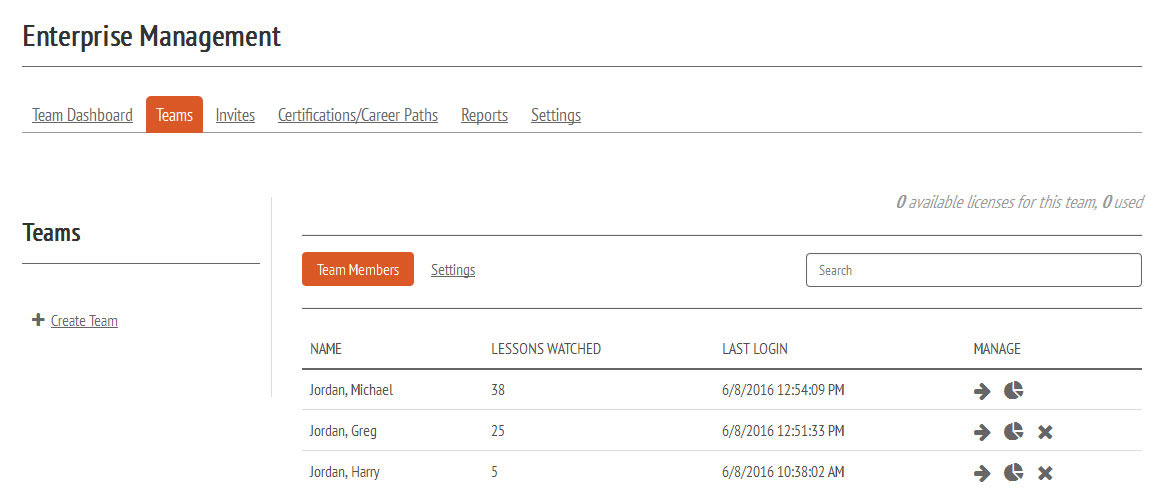The height and width of the screenshot is (498, 1171).
Task: Click the arrow icon for Jordan, Greg
Action: pyautogui.click(x=982, y=432)
